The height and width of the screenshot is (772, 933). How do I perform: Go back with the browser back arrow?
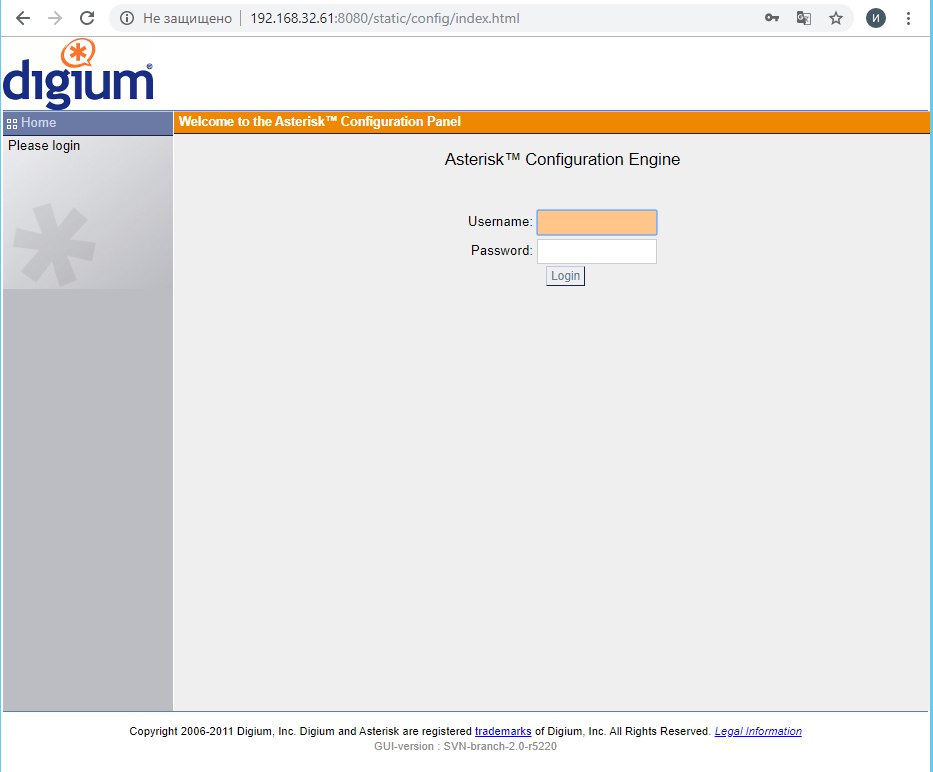(23, 18)
